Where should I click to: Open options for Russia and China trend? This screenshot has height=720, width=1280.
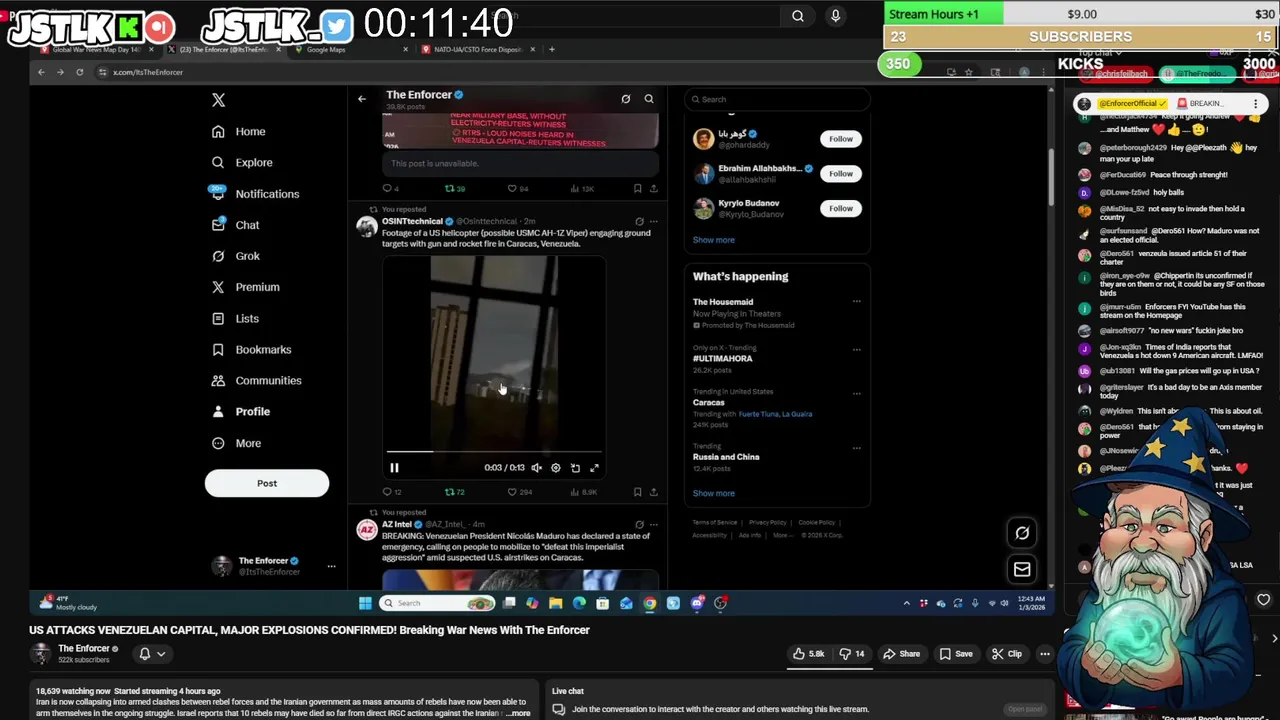tap(856, 447)
